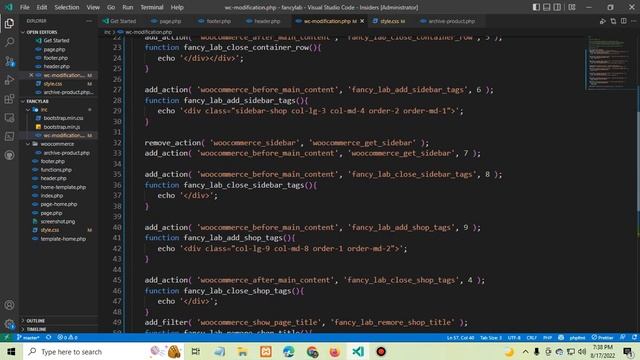The width and height of the screenshot is (640, 360).
Task: Open the Manage gear icon
Action: [9, 324]
